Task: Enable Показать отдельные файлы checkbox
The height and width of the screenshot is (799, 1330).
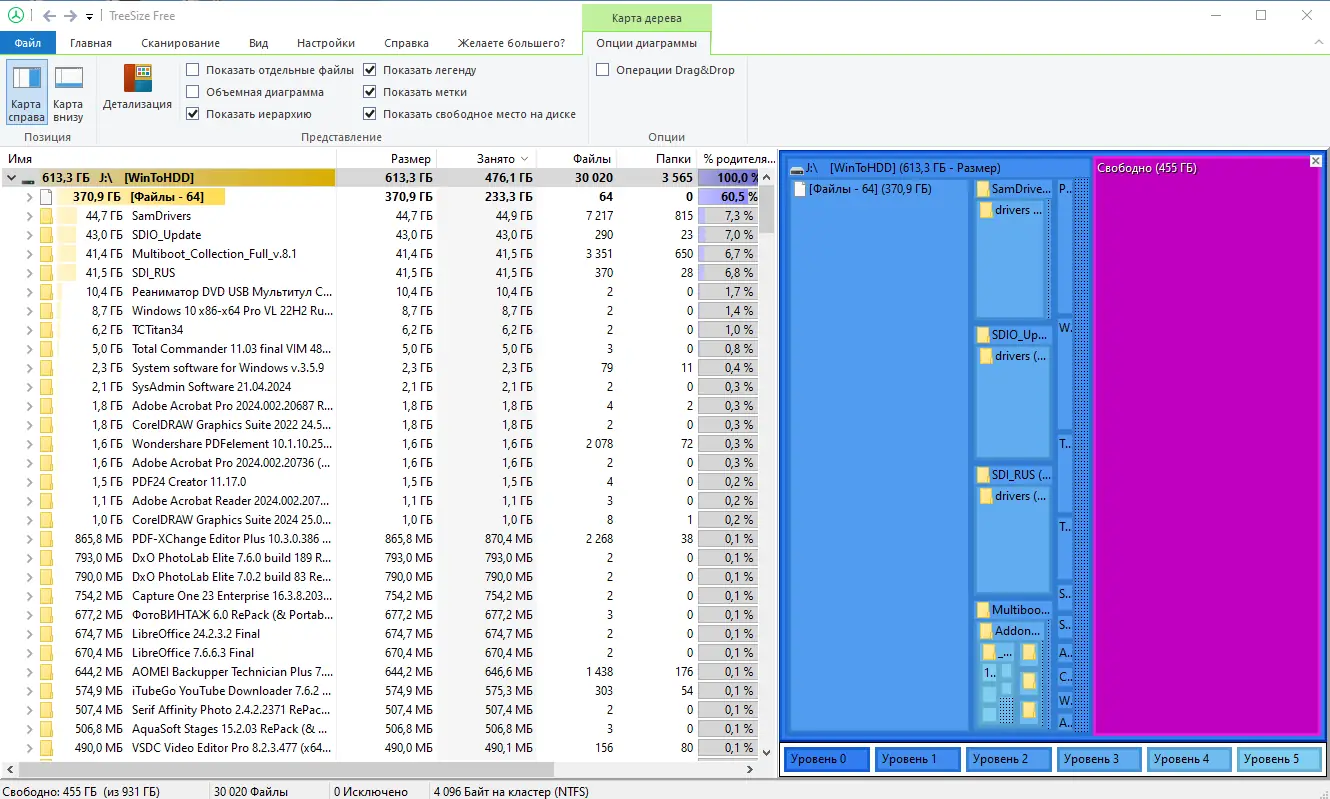Action: (x=193, y=70)
